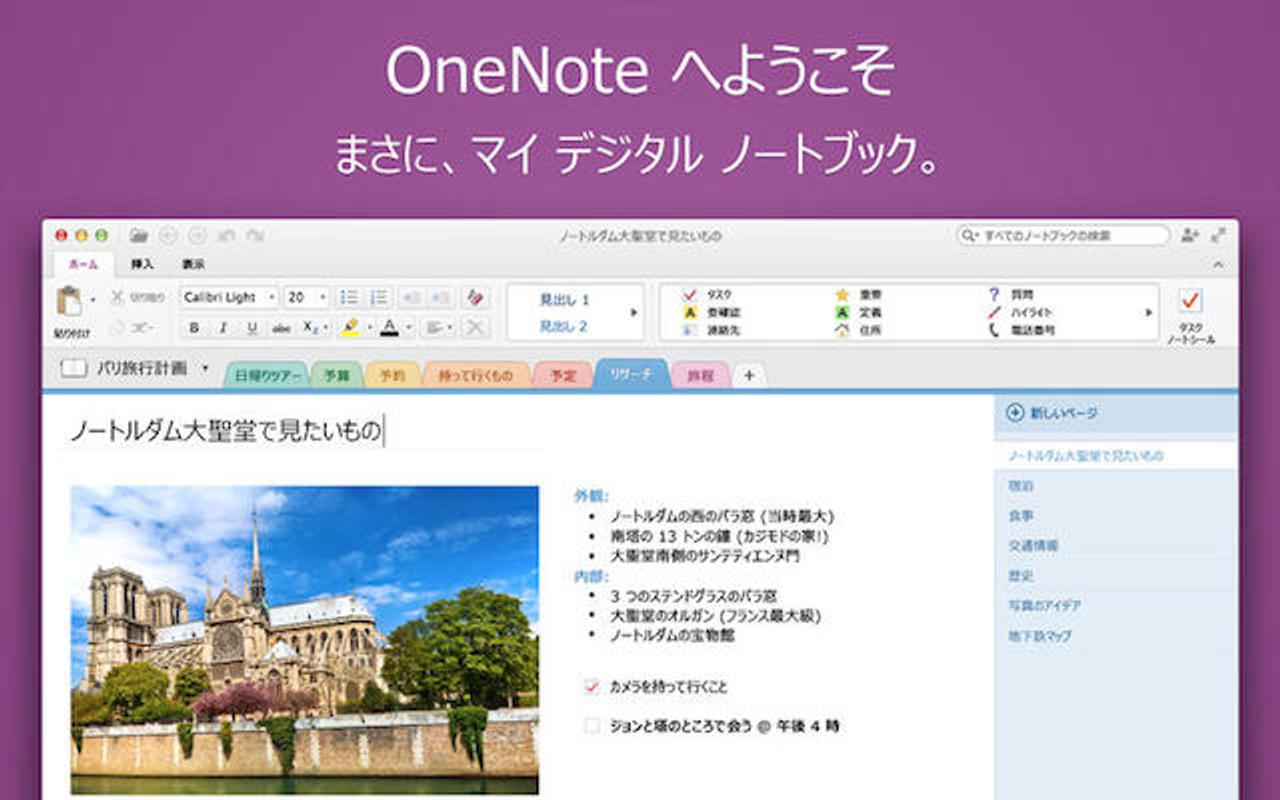The height and width of the screenshot is (800, 1280).
Task: Click the page title ノートルダム大聖堂で見たいもの
Action: (x=225, y=431)
